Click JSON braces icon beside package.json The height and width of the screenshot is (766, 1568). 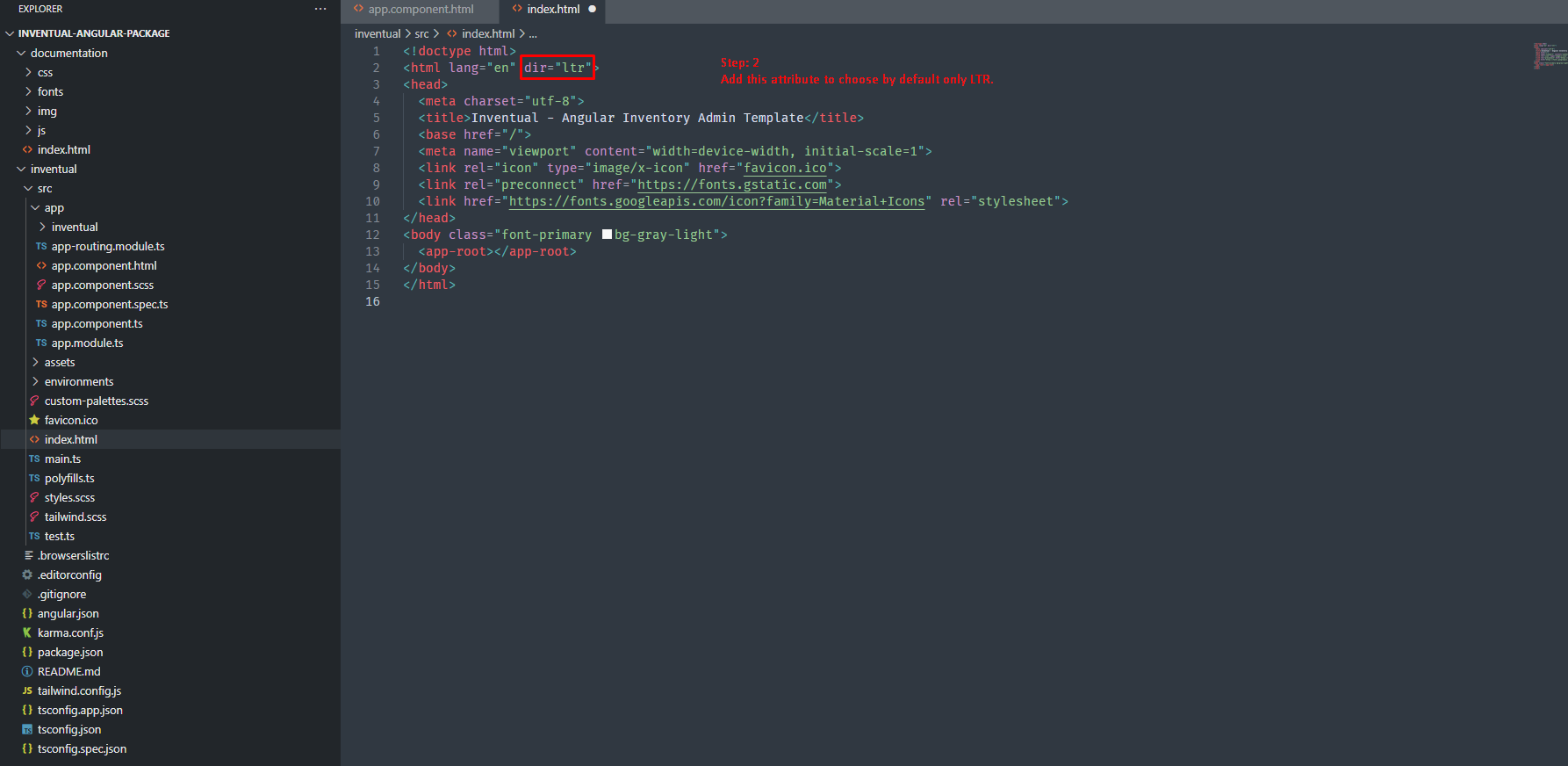click(27, 652)
